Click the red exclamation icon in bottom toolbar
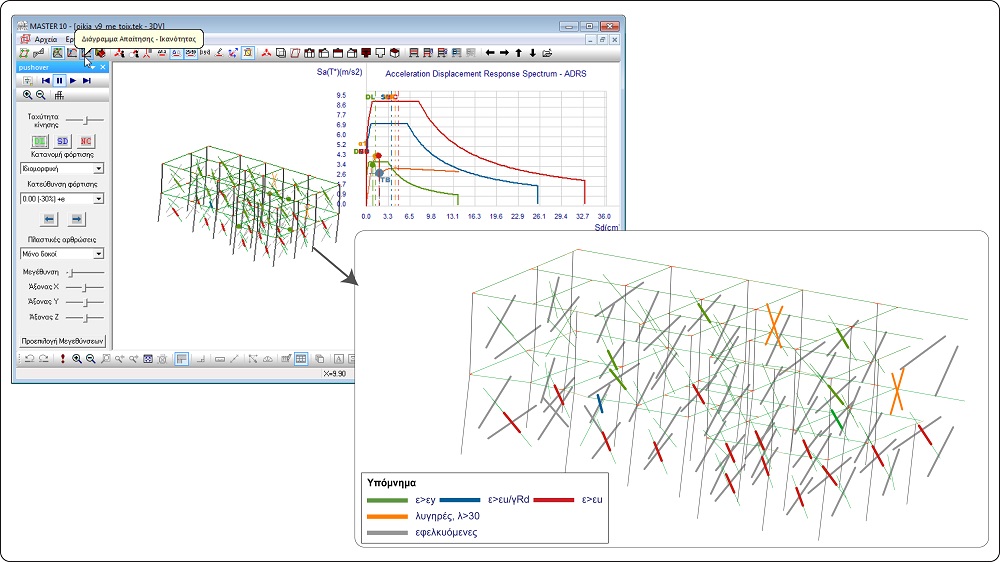 tap(62, 358)
